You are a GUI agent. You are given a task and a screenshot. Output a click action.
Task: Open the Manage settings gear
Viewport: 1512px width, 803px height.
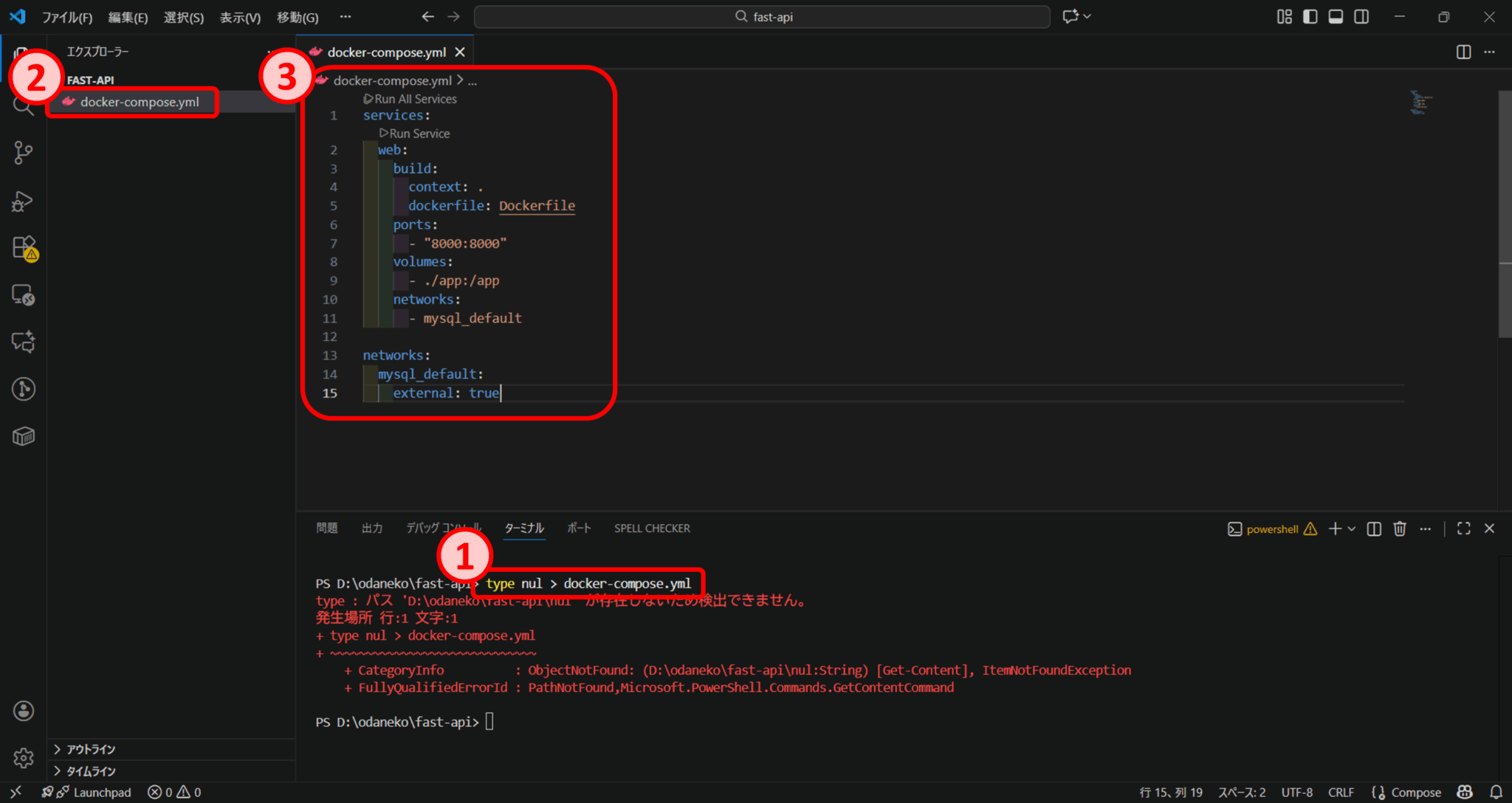pyautogui.click(x=23, y=757)
